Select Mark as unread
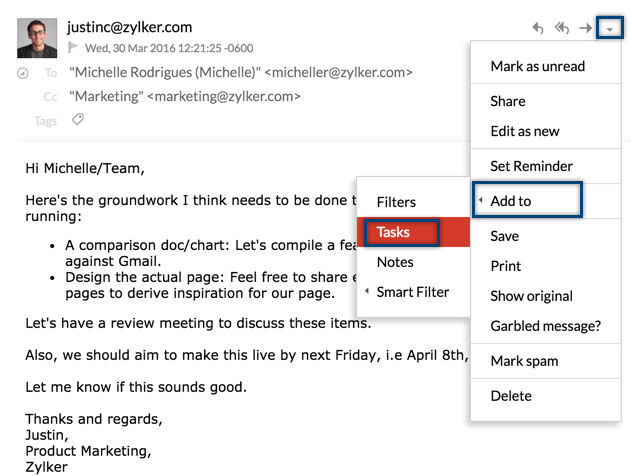This screenshot has width=631, height=476. (x=537, y=66)
